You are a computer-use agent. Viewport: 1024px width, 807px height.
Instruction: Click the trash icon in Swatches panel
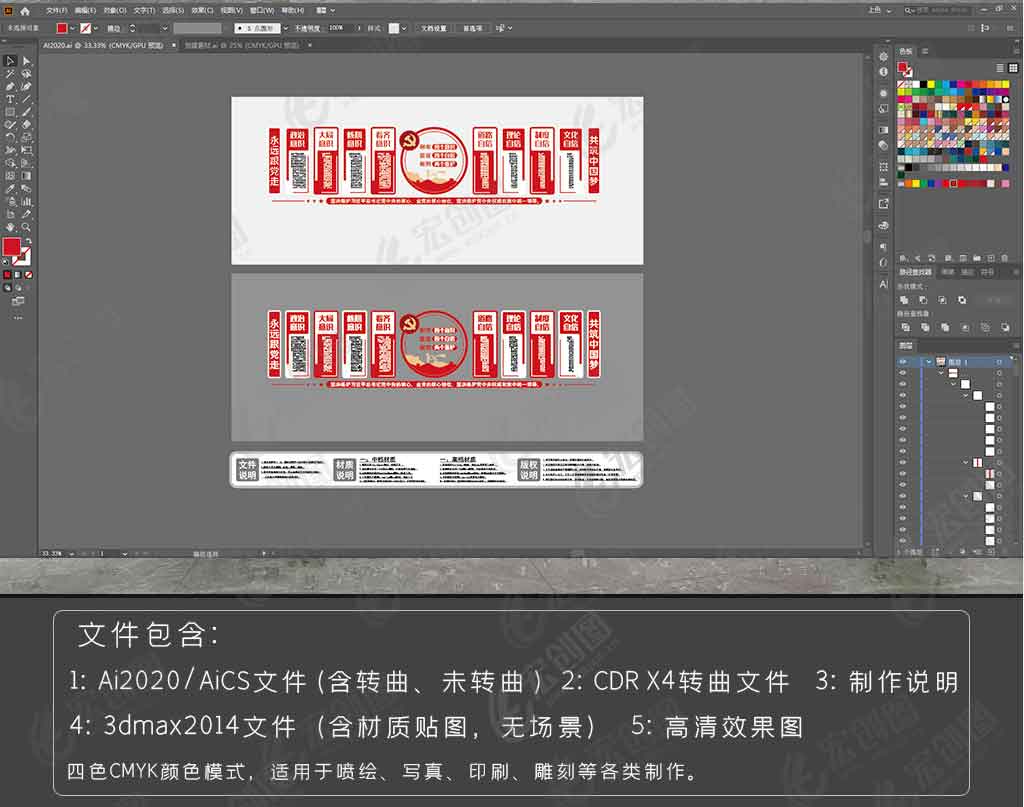pos(1004,258)
